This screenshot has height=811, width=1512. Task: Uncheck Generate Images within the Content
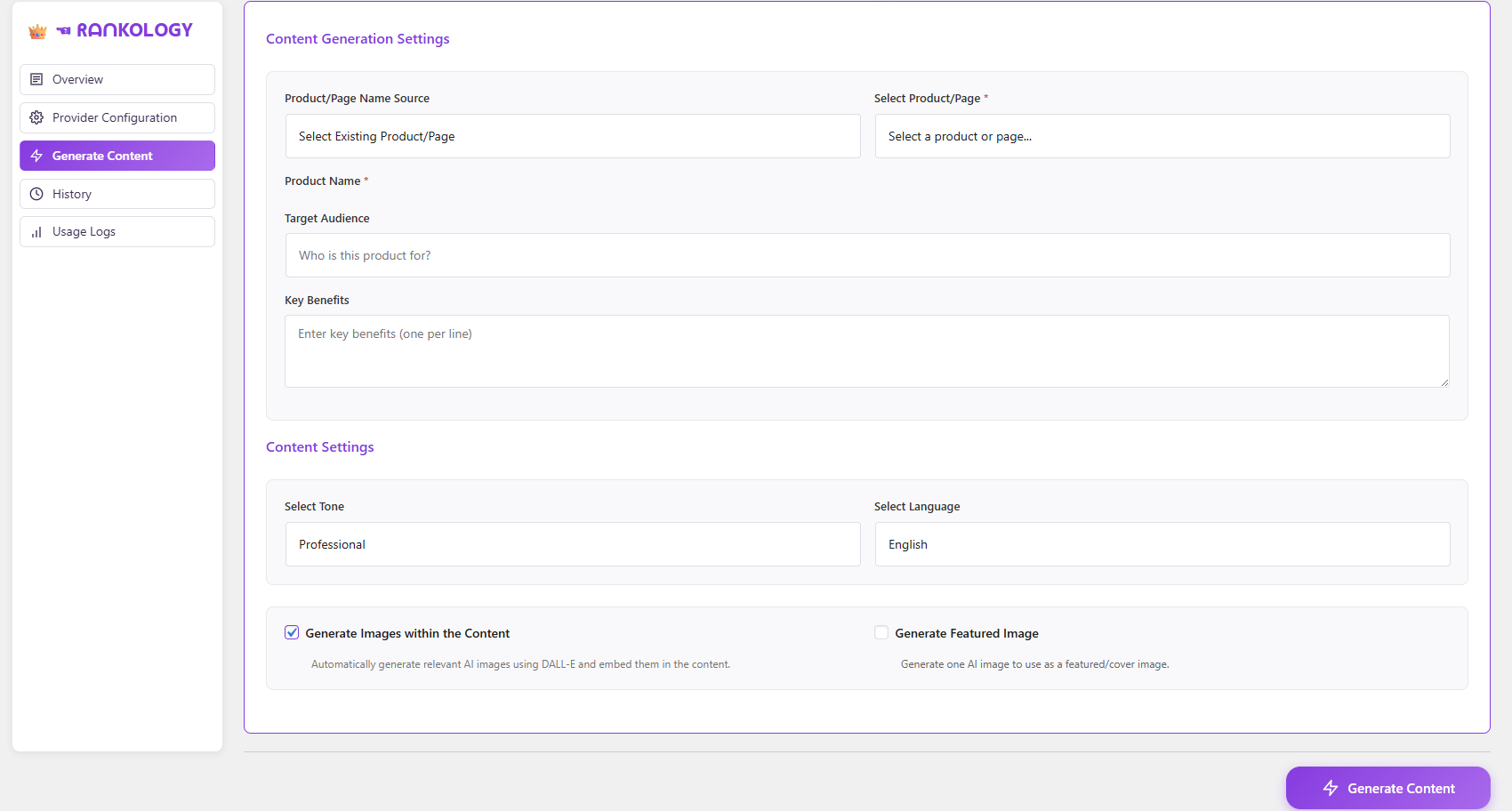[x=292, y=632]
